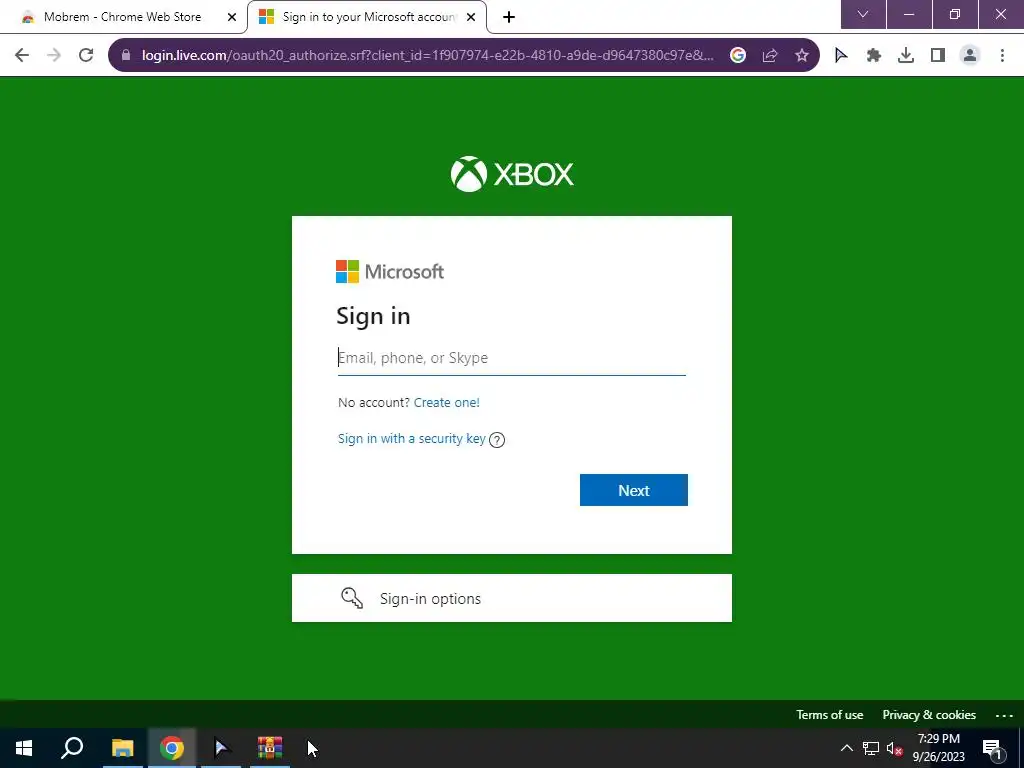
Task: Show hidden system tray icons
Action: tap(846, 748)
